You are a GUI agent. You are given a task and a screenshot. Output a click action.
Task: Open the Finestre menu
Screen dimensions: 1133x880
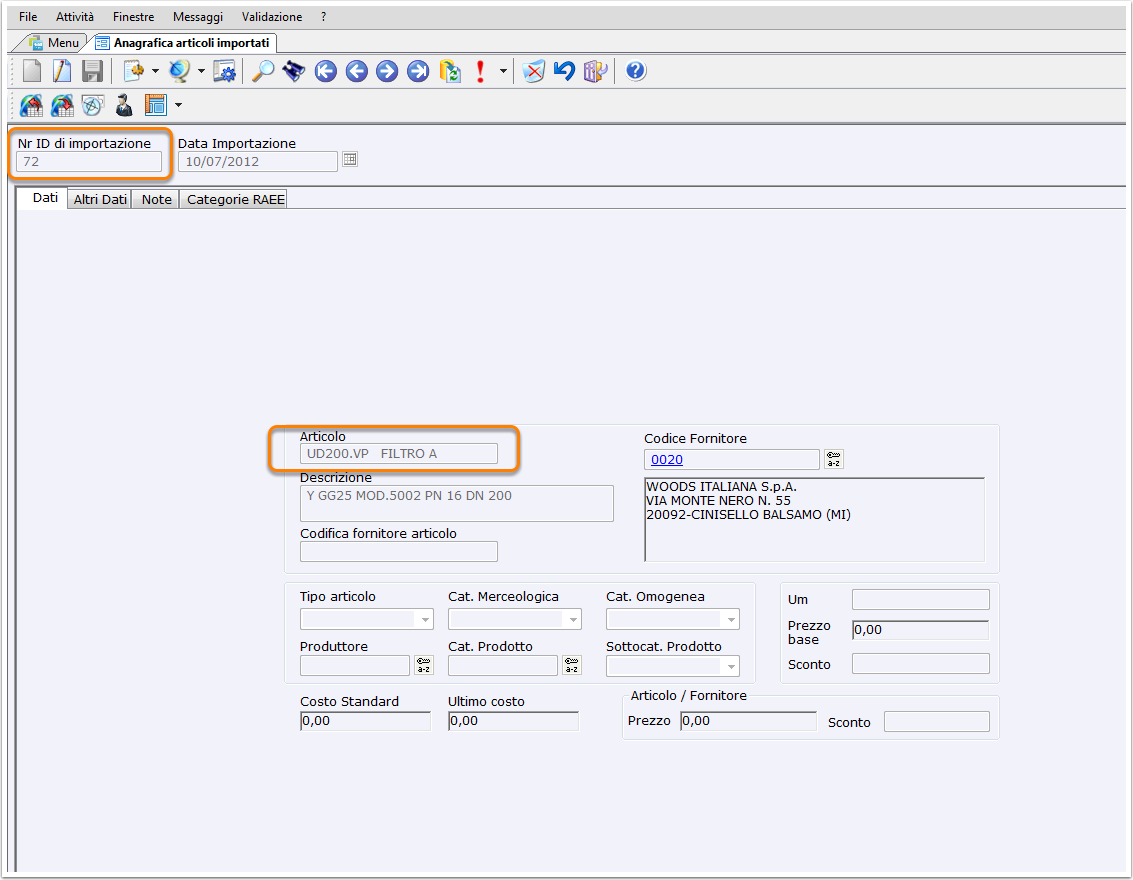coord(134,17)
